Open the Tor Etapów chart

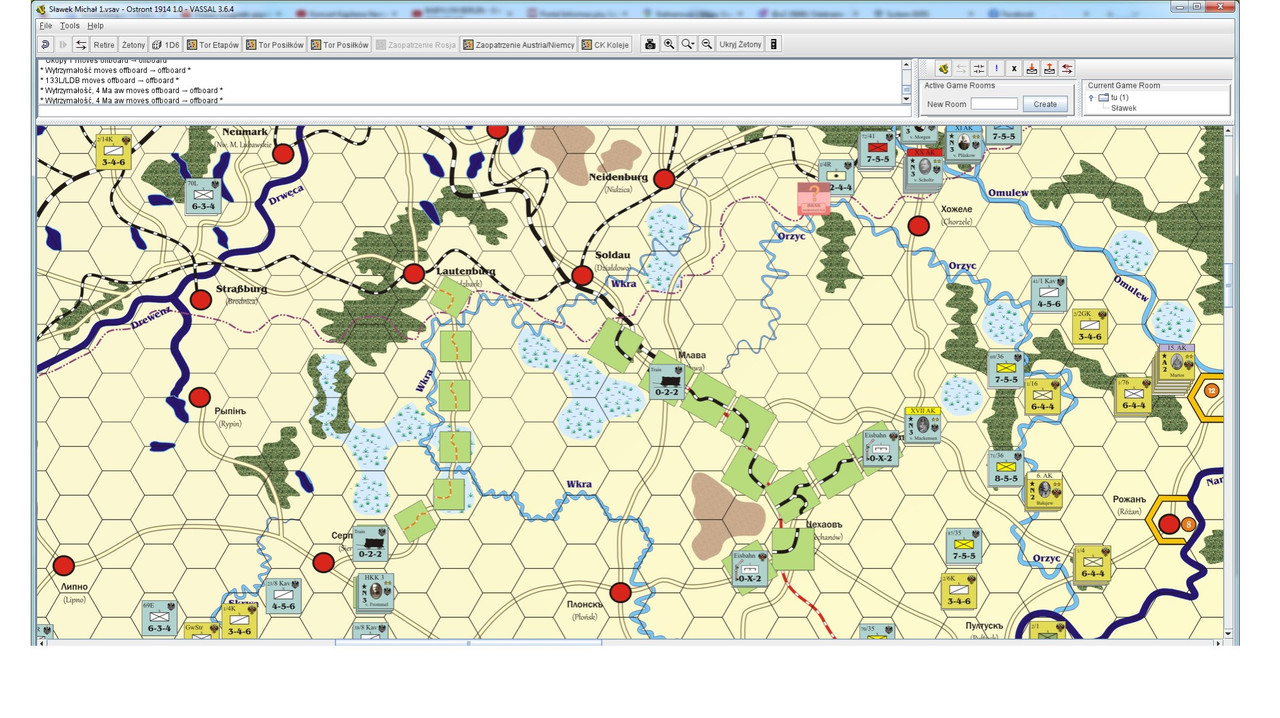[214, 45]
